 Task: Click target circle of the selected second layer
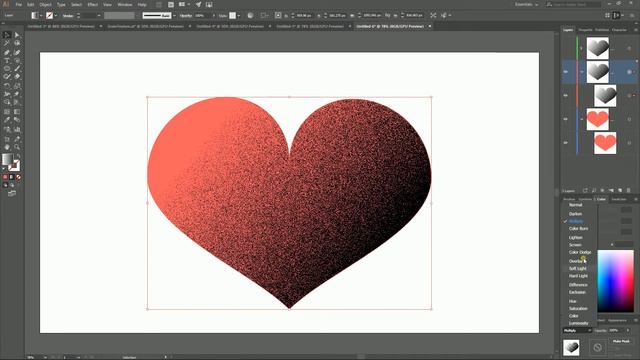(629, 72)
